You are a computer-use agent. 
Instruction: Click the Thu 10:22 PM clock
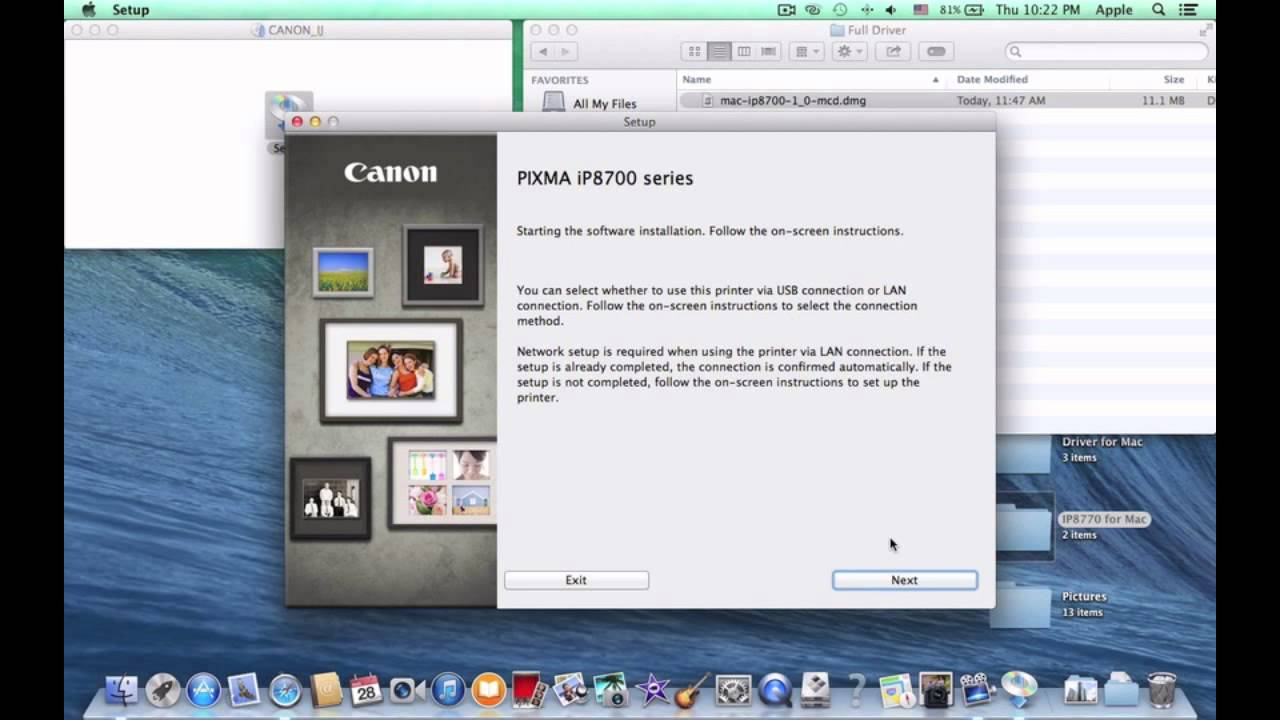click(1038, 10)
